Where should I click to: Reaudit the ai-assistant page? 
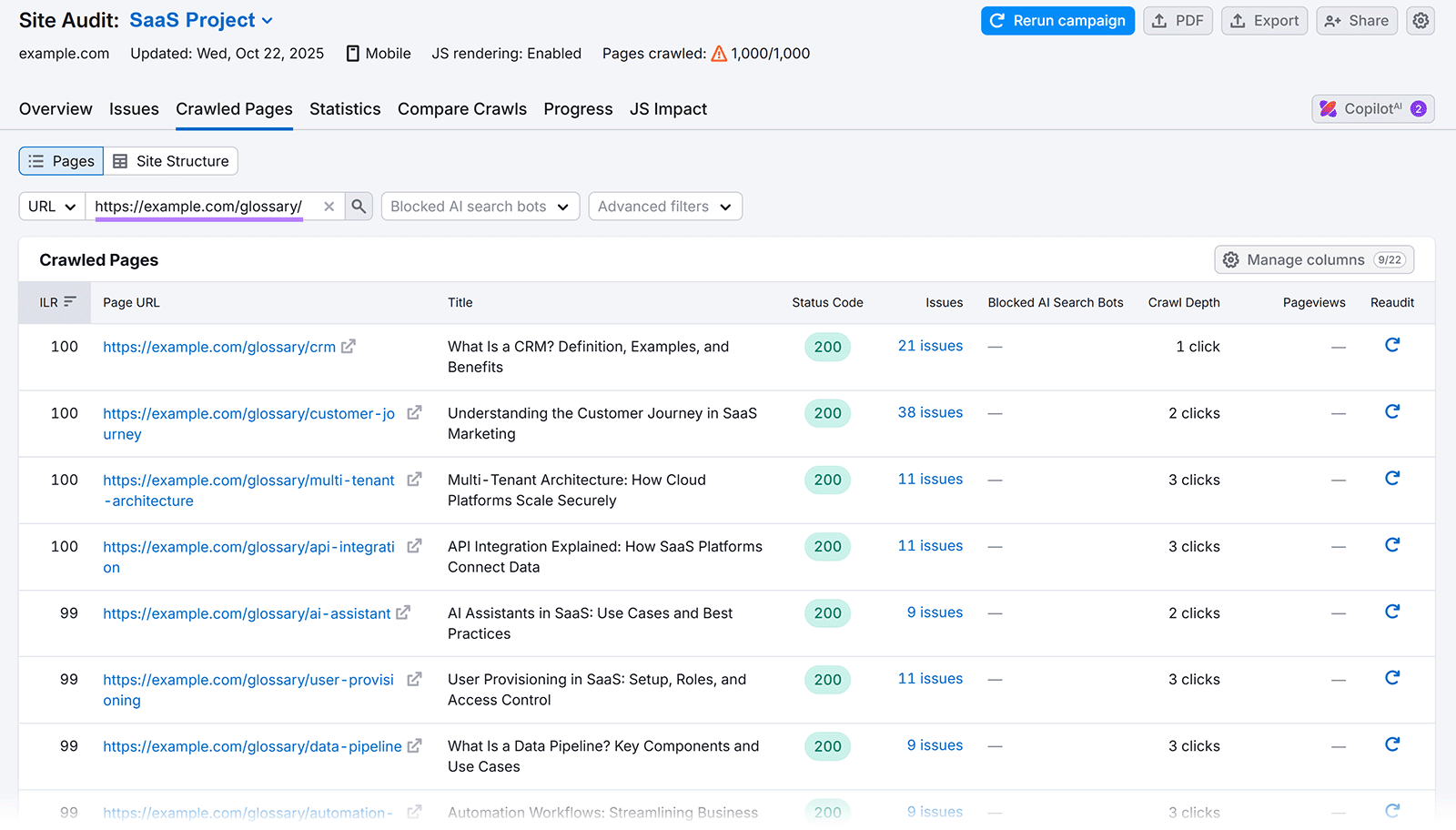[x=1392, y=612]
